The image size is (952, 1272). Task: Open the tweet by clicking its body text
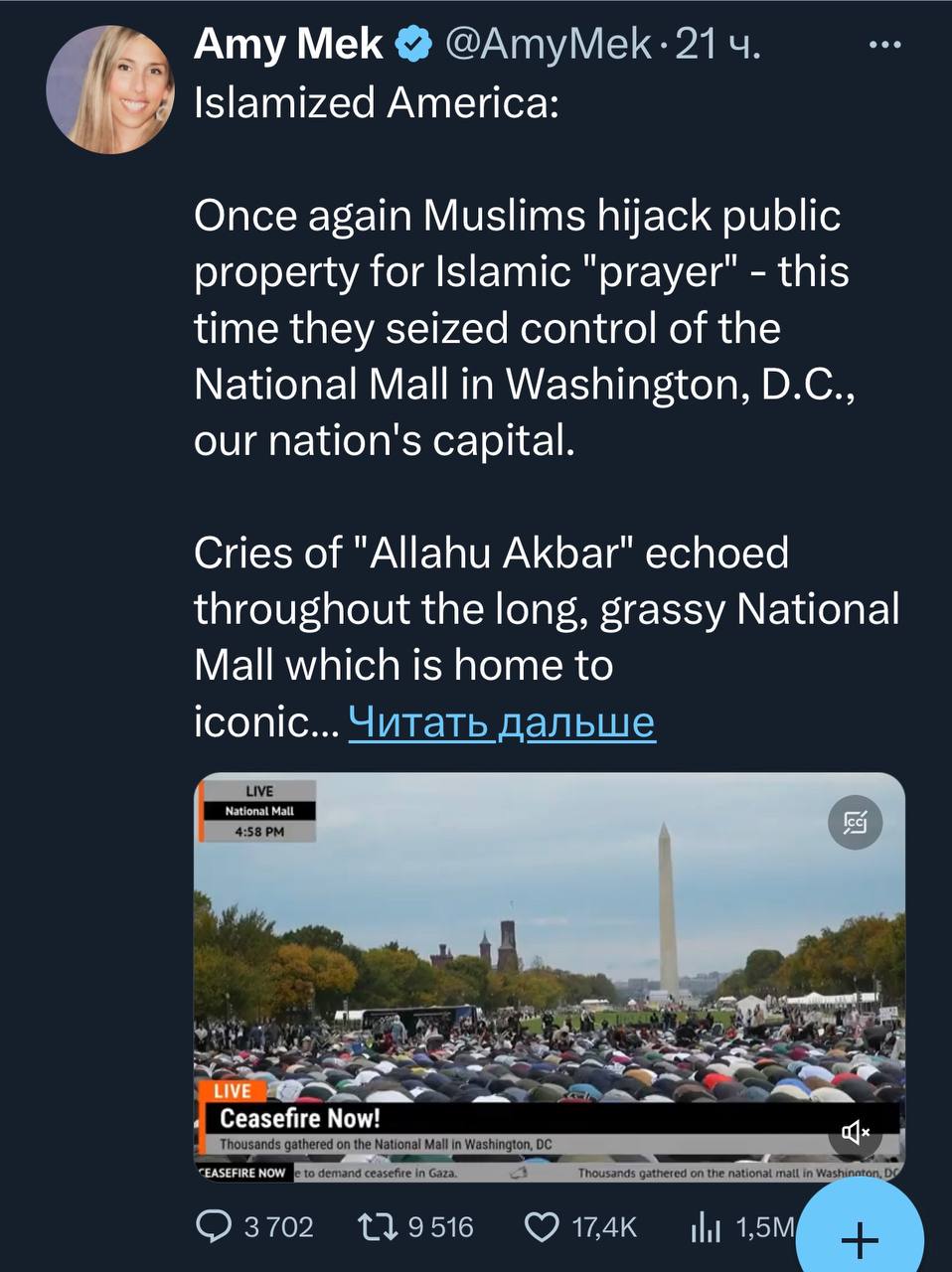pos(517,328)
